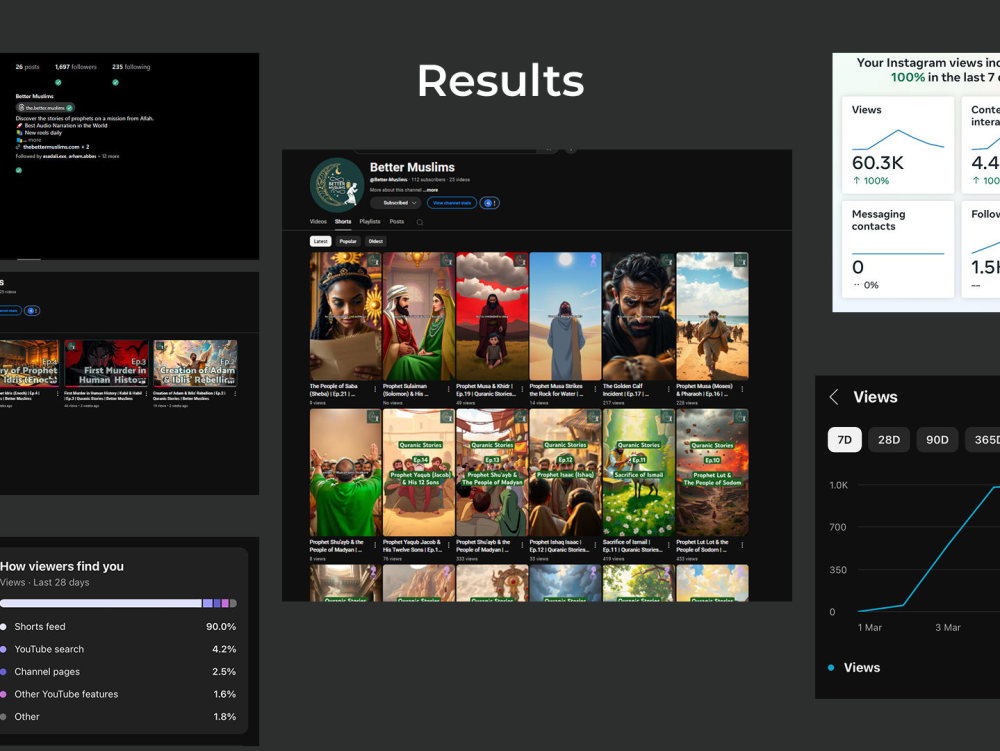Open the Instagram Views 60.3K card

(x=898, y=145)
